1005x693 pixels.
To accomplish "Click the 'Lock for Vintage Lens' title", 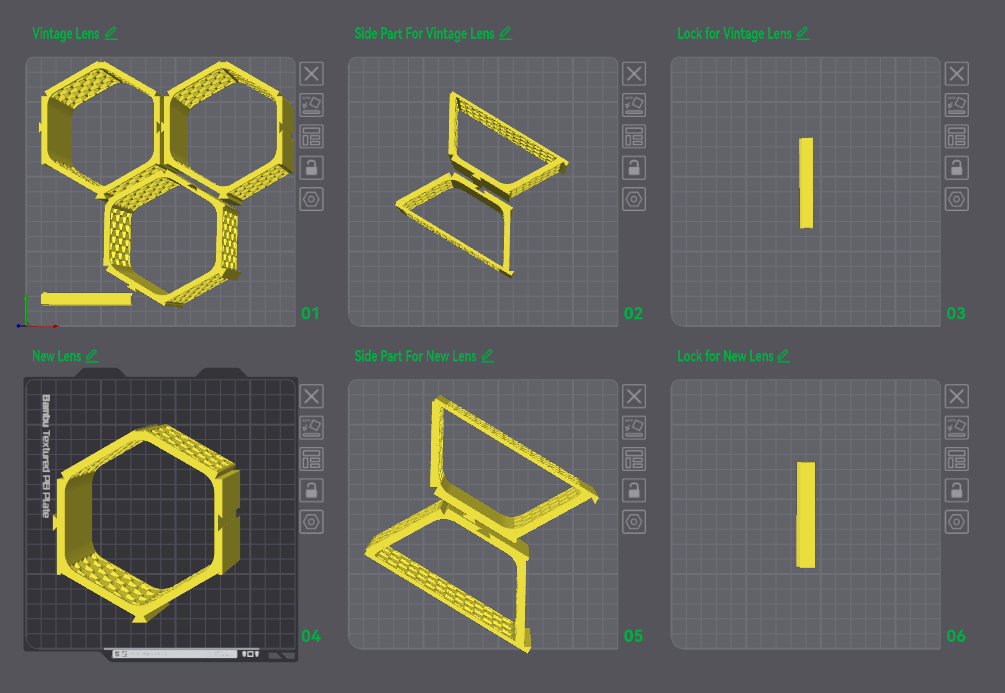I will [735, 33].
